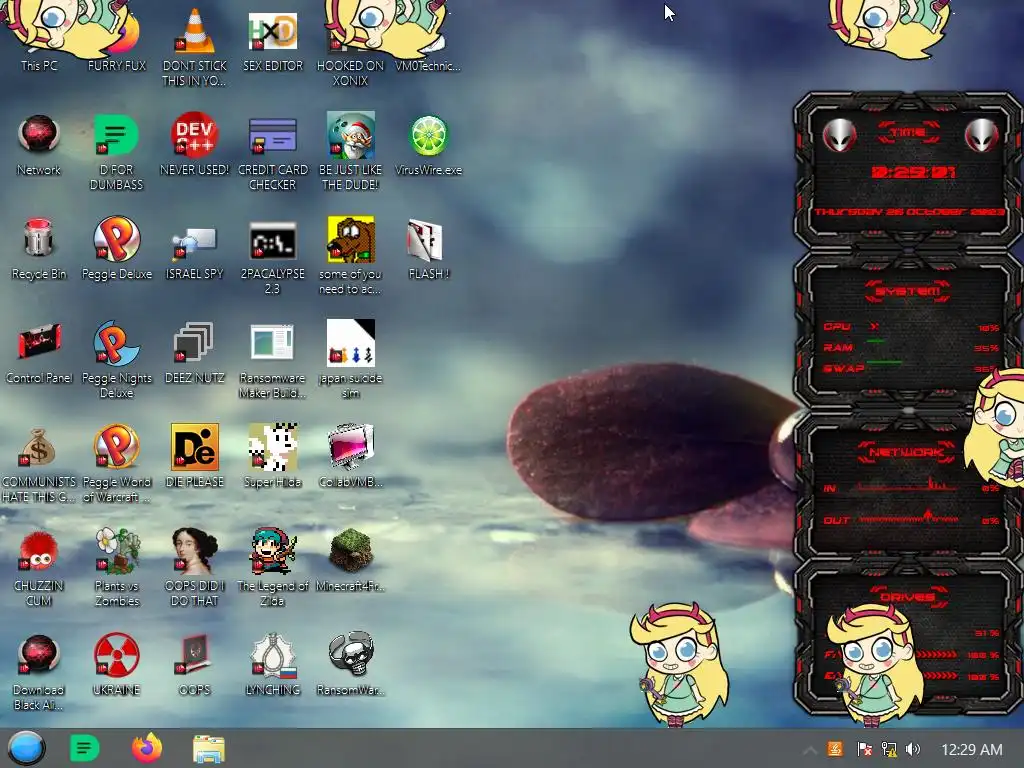Select the CREDIT CARD CHECKER icon
Viewport: 1024px width, 768px height.
(272, 152)
